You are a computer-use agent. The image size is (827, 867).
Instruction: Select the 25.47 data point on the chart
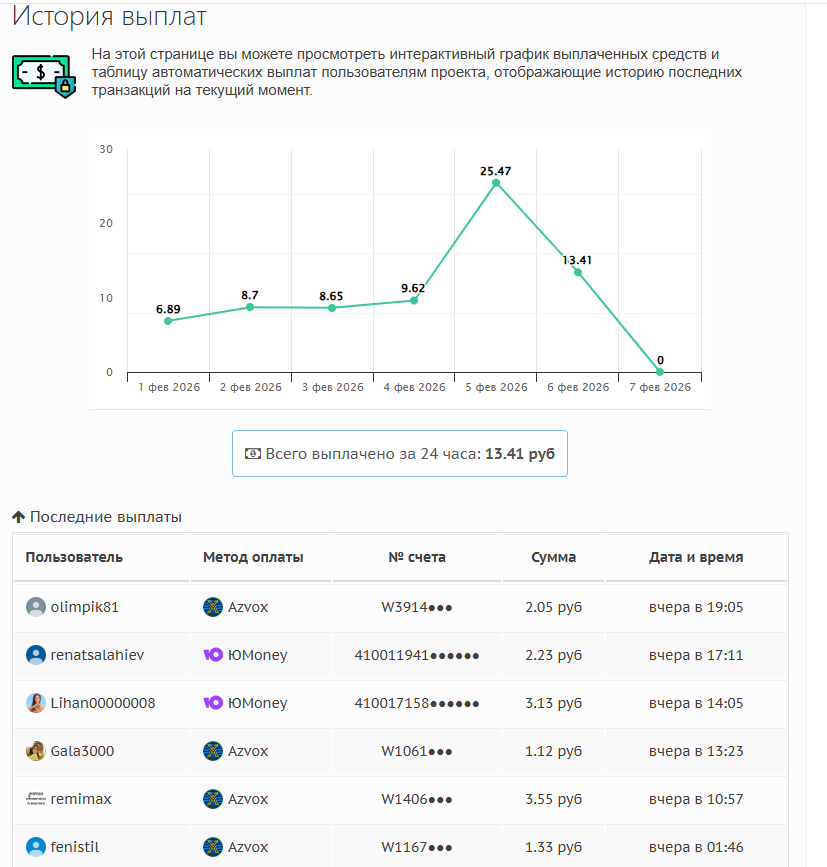[496, 182]
